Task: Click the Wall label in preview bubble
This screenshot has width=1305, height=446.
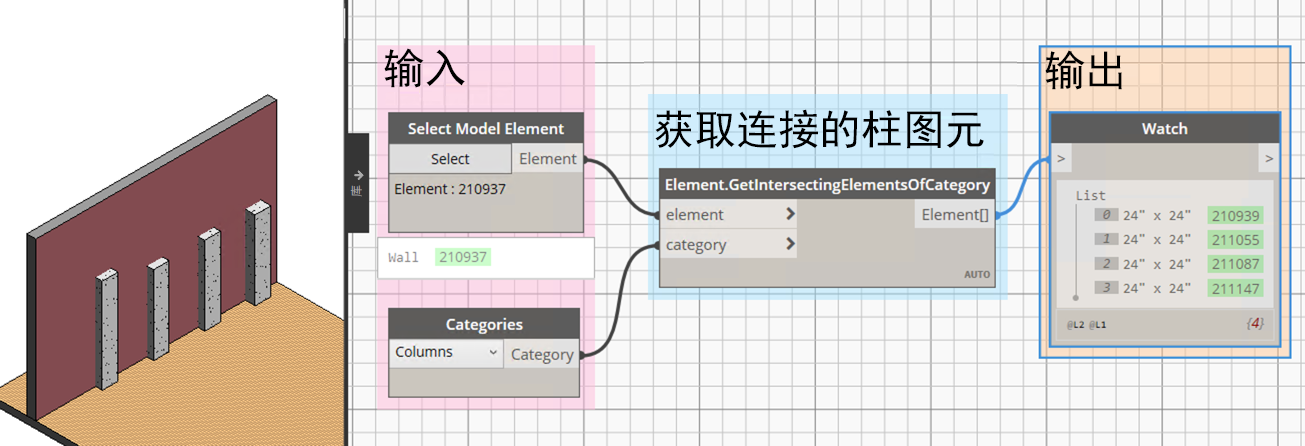Action: (x=404, y=258)
